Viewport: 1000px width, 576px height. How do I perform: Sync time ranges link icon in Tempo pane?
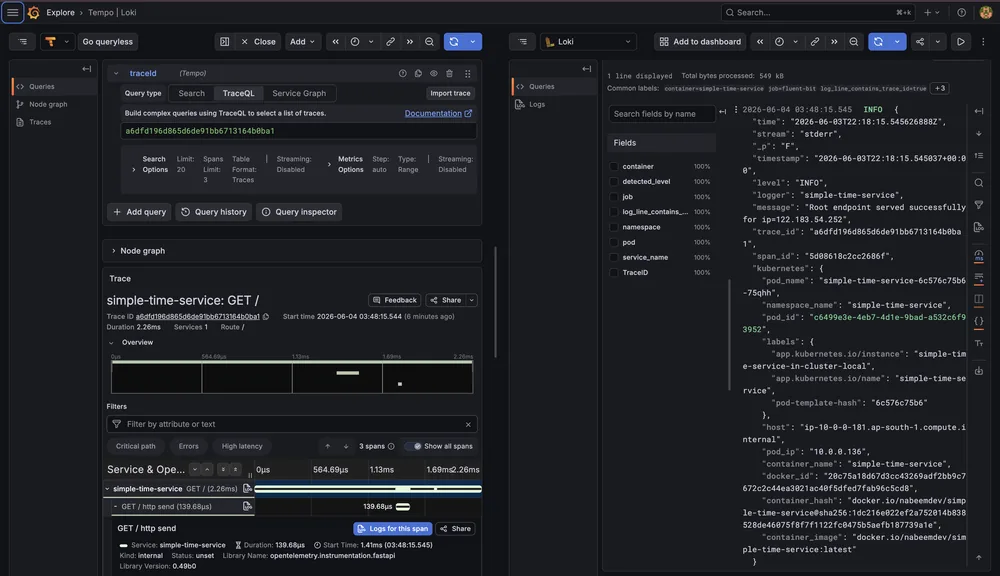pos(390,41)
